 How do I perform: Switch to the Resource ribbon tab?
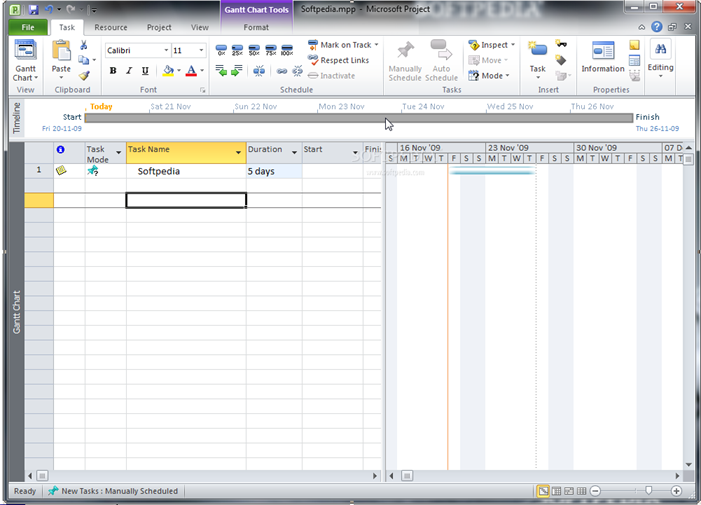point(111,28)
